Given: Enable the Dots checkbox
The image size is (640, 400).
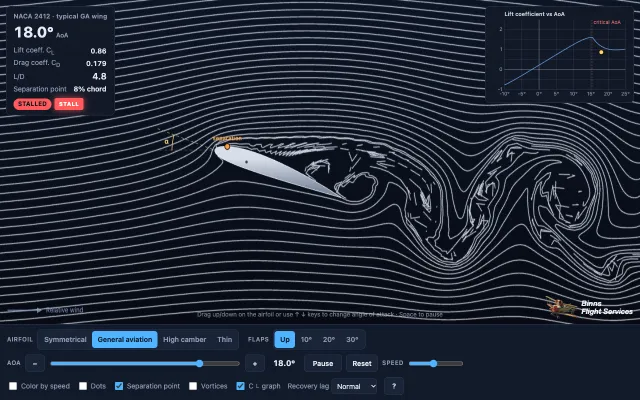Looking at the screenshot, I should tap(83, 386).
